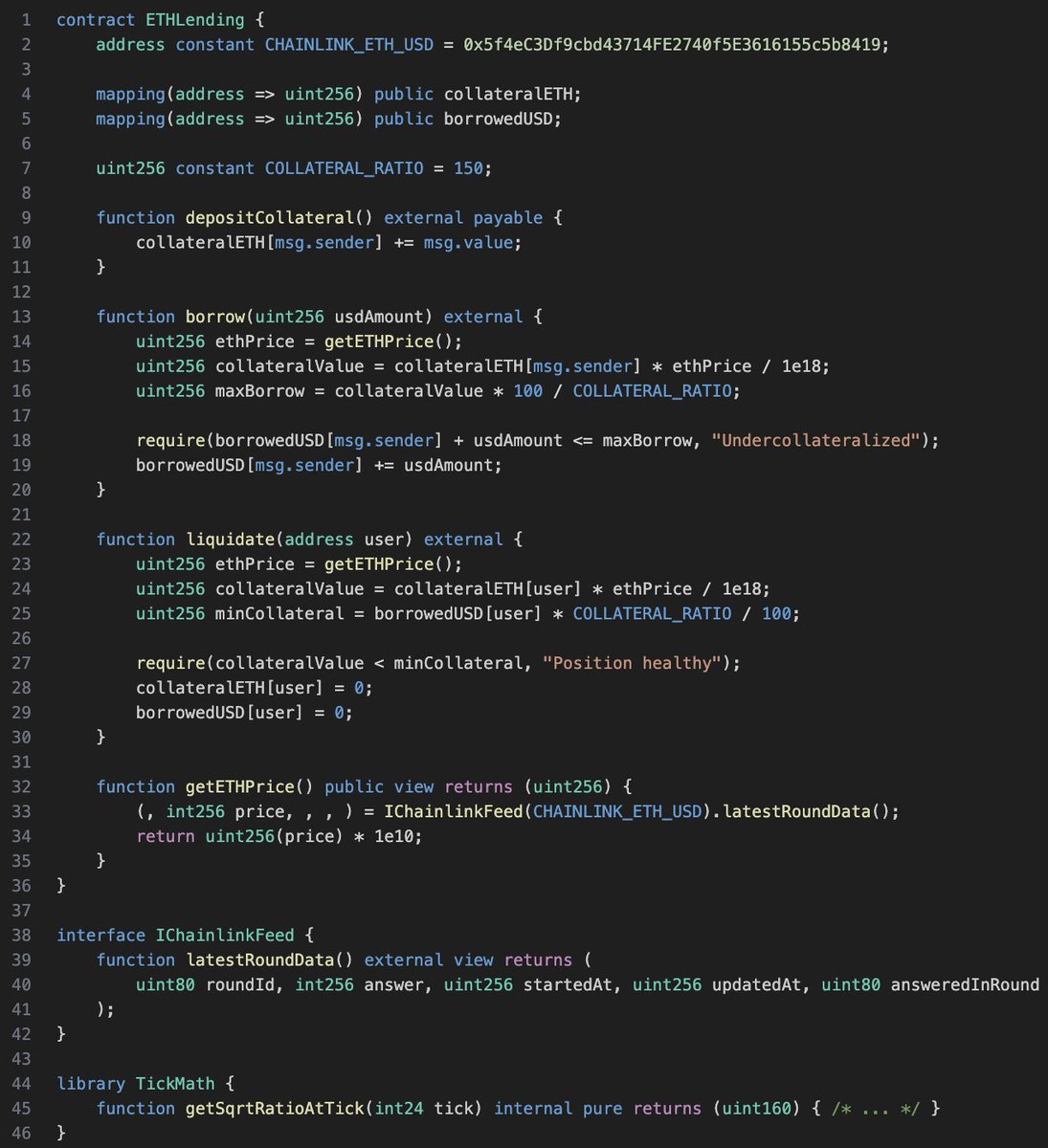Screen dimensions: 1048x1148
Task: Click the contract name ETHLending
Action: pos(195,20)
